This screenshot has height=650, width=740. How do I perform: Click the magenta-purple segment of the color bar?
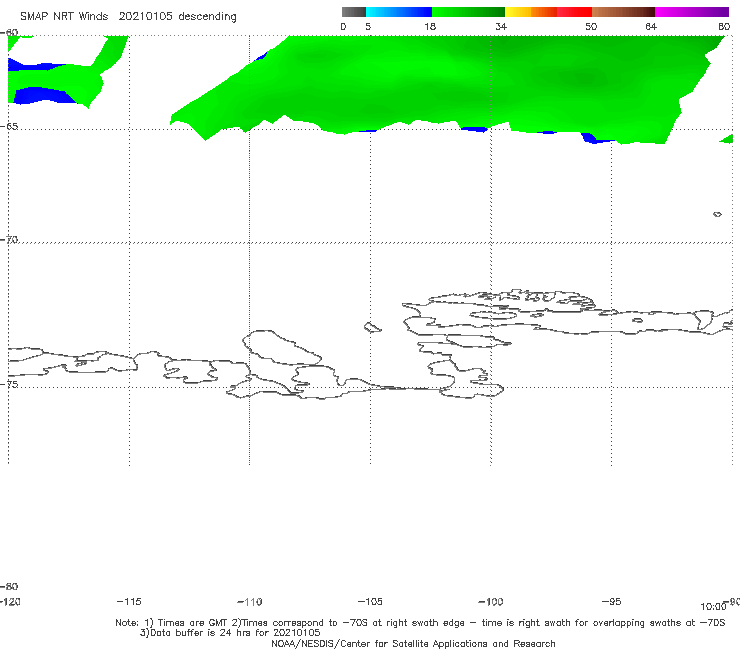692,12
